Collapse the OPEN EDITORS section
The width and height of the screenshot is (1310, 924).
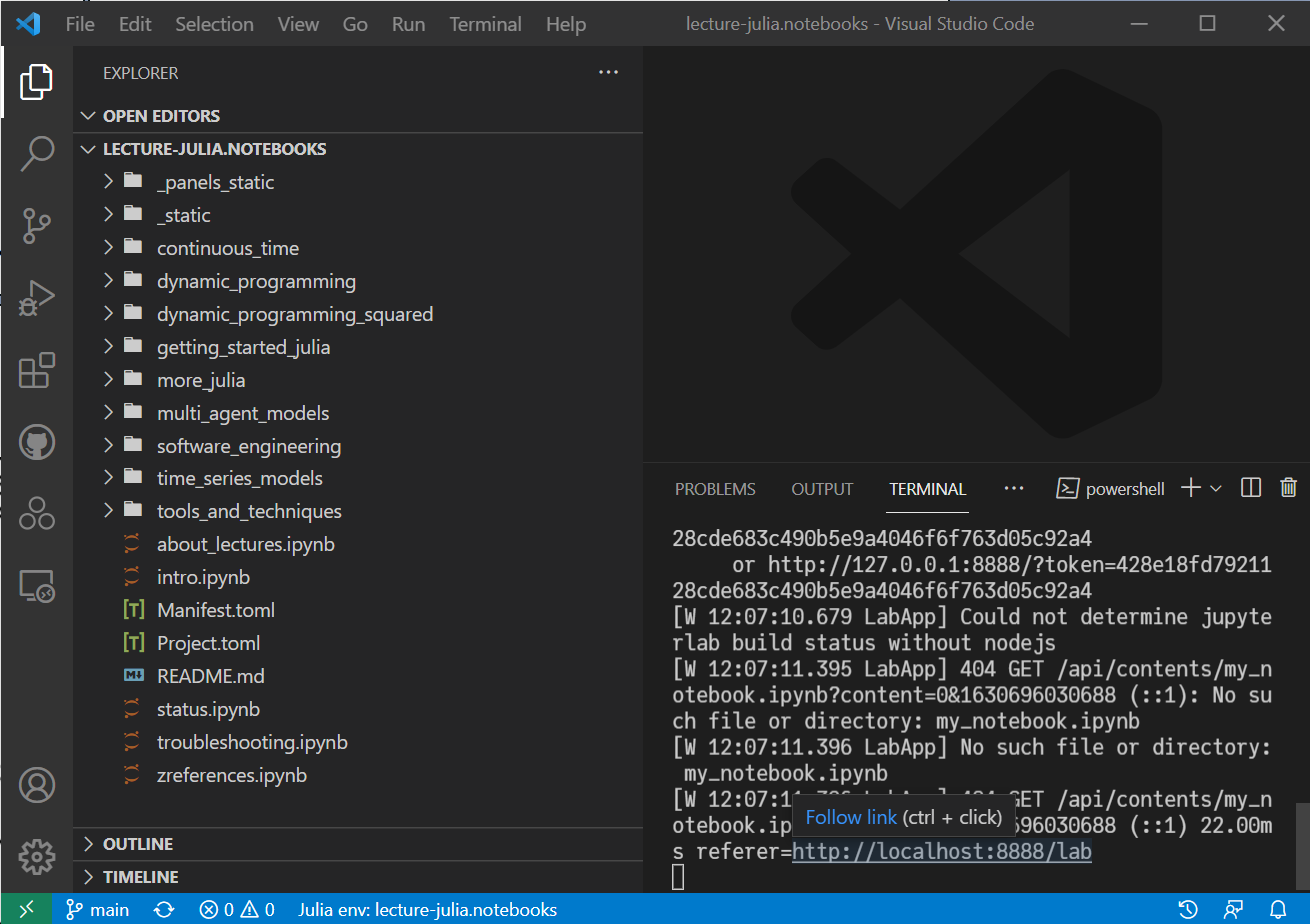tap(161, 116)
